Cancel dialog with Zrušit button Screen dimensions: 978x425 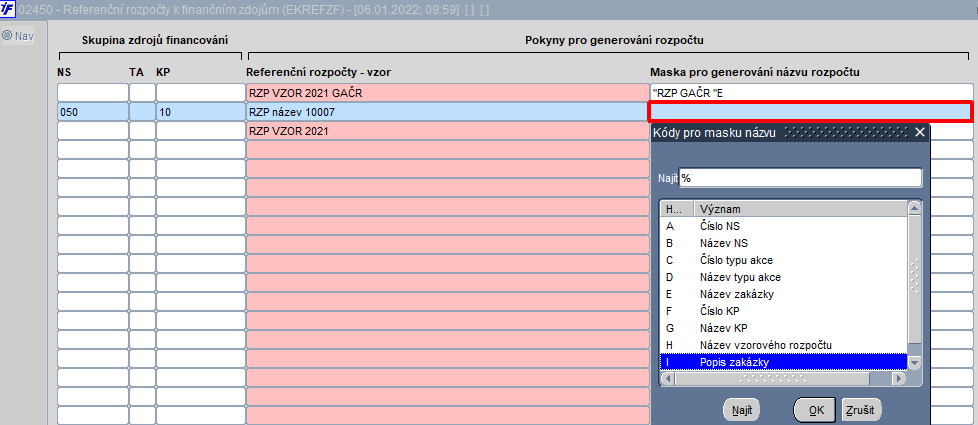click(862, 410)
